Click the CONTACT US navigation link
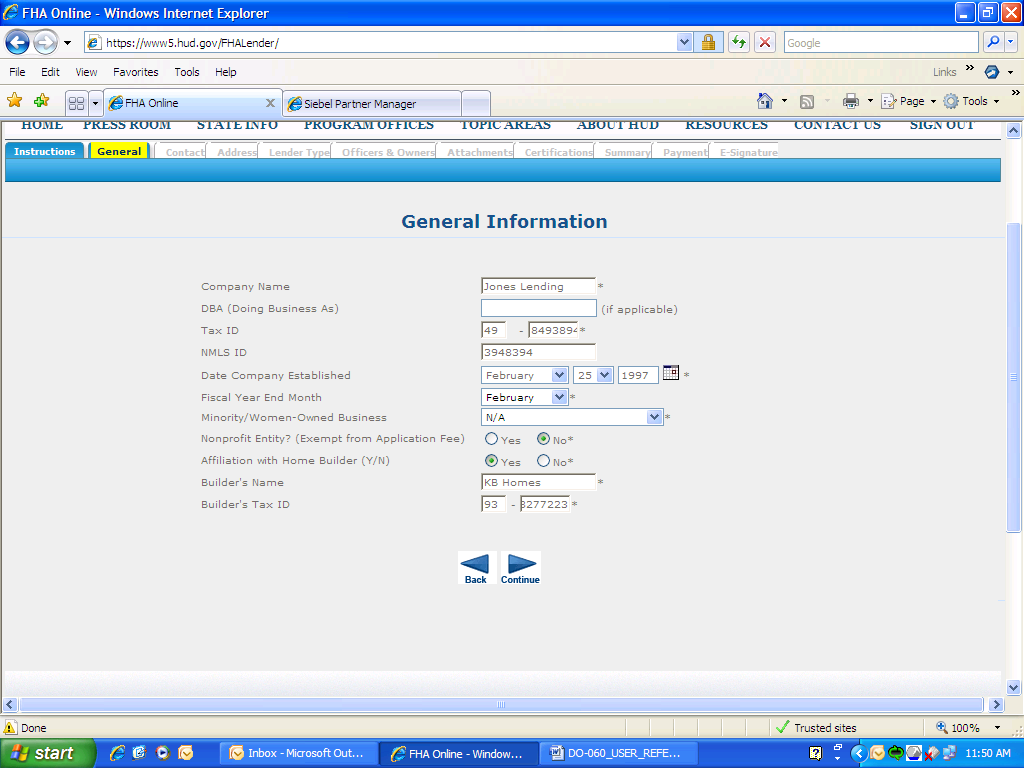1024x768 pixels. (x=837, y=125)
